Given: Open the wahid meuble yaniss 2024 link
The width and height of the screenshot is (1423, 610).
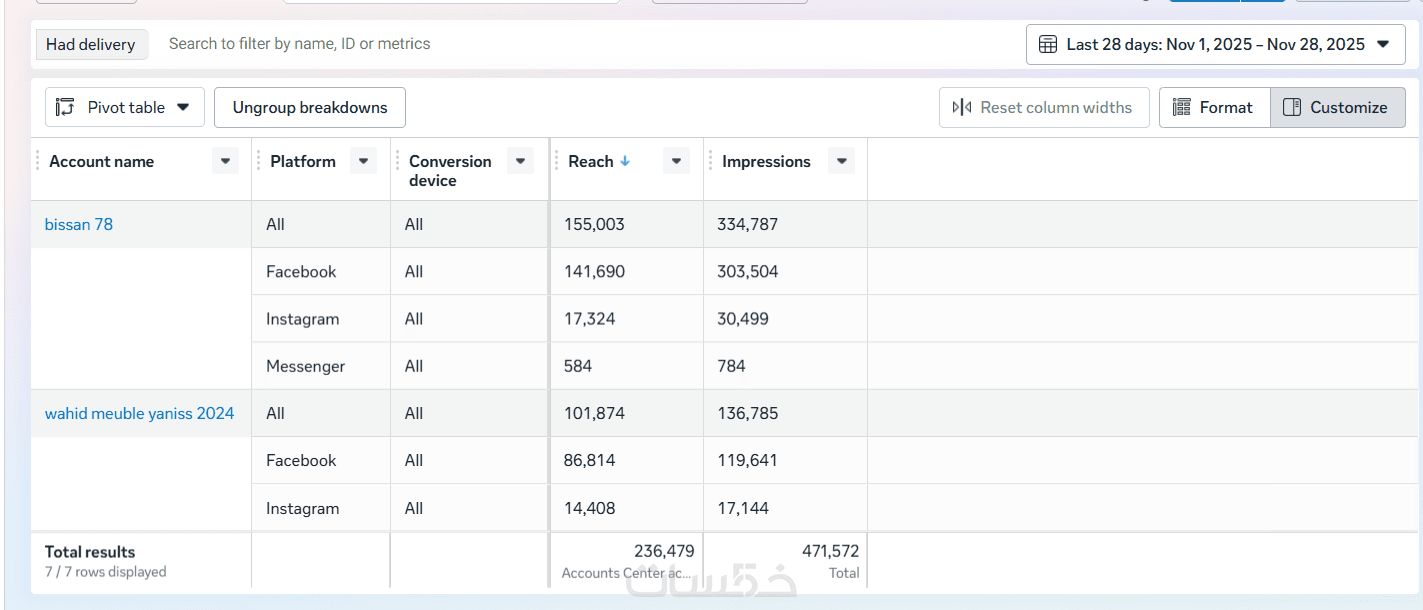Looking at the screenshot, I should pos(139,414).
